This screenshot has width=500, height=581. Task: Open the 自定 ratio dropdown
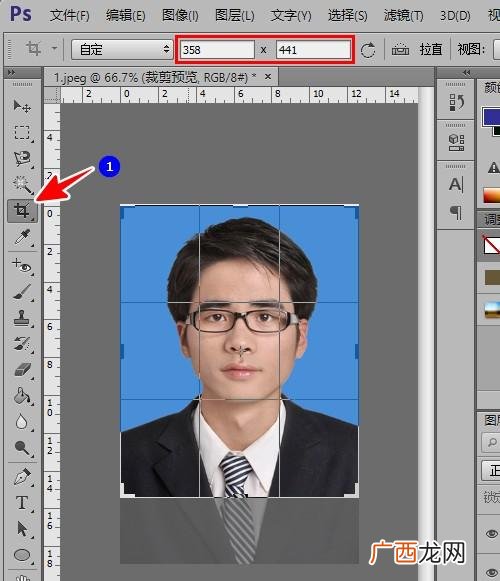pyautogui.click(x=122, y=49)
